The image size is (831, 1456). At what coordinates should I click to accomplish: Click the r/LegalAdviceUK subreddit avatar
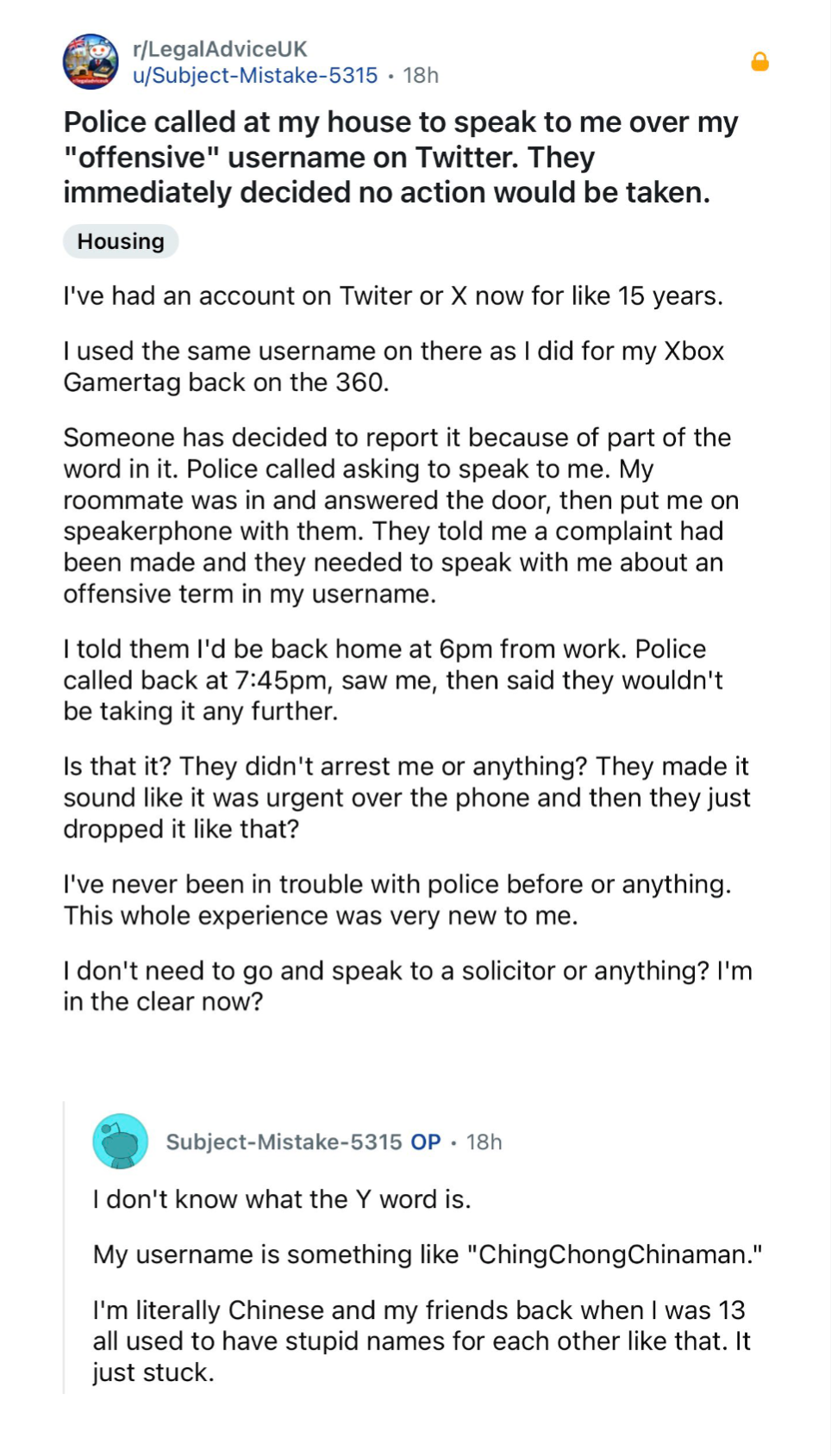coord(91,62)
